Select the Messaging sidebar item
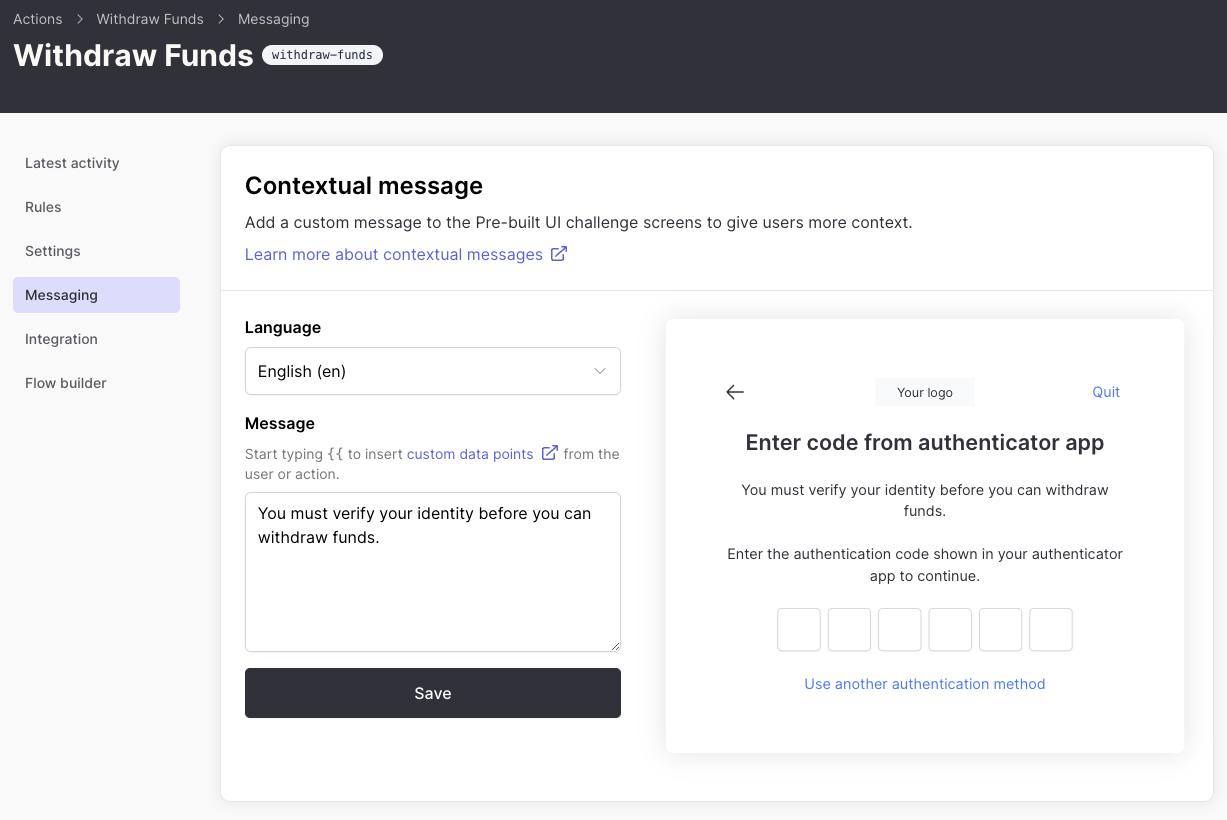 (96, 295)
